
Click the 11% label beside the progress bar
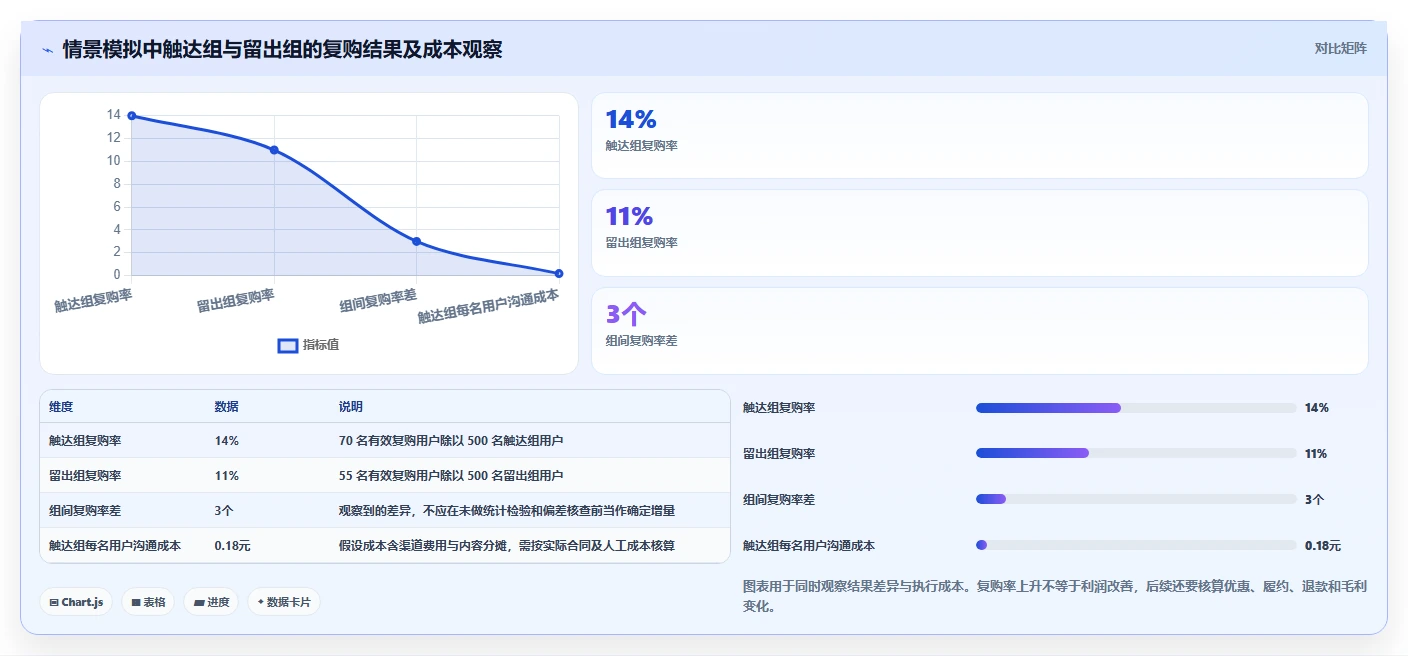1316,453
